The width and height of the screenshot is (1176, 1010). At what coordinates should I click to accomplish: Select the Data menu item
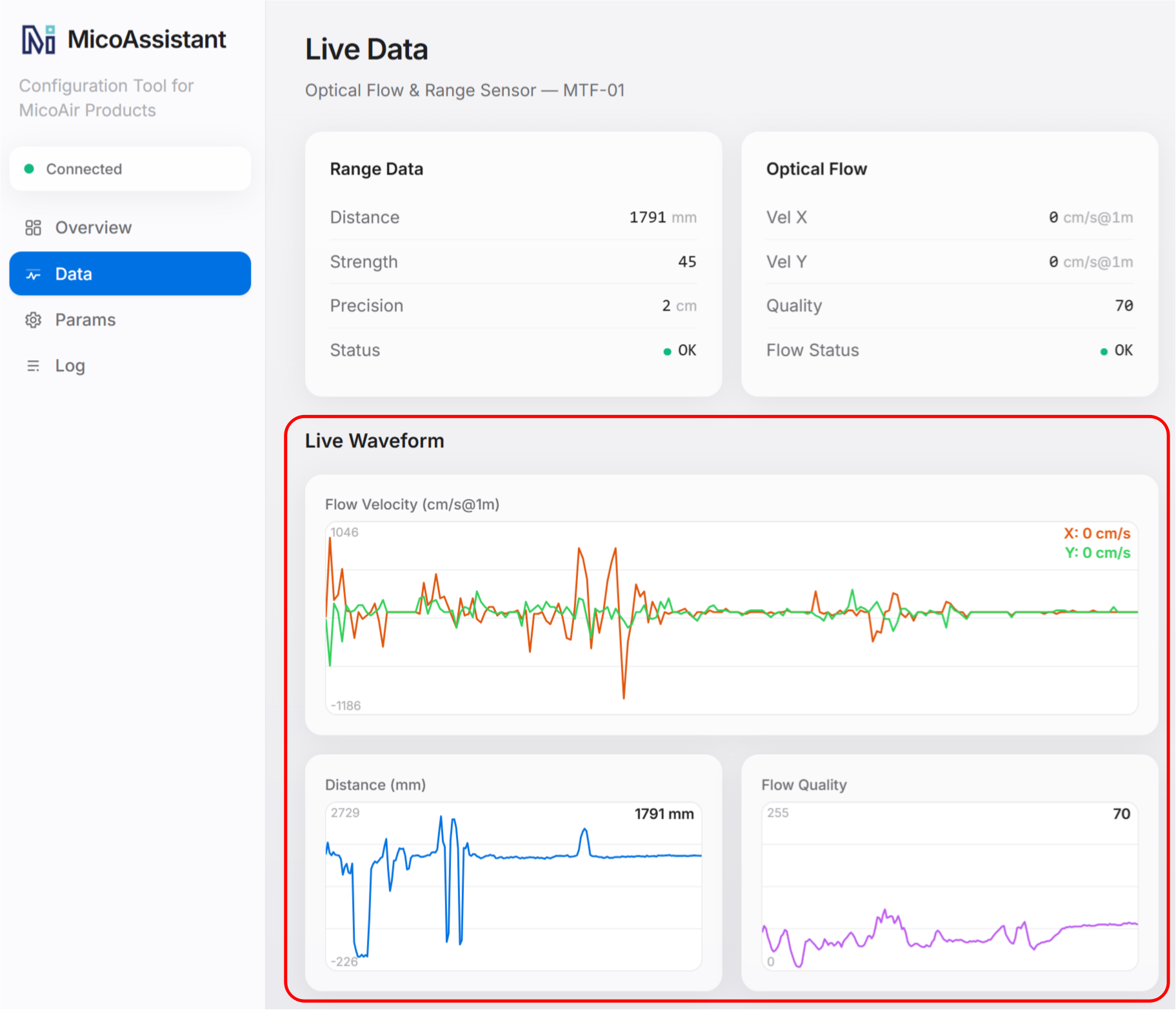[x=130, y=274]
